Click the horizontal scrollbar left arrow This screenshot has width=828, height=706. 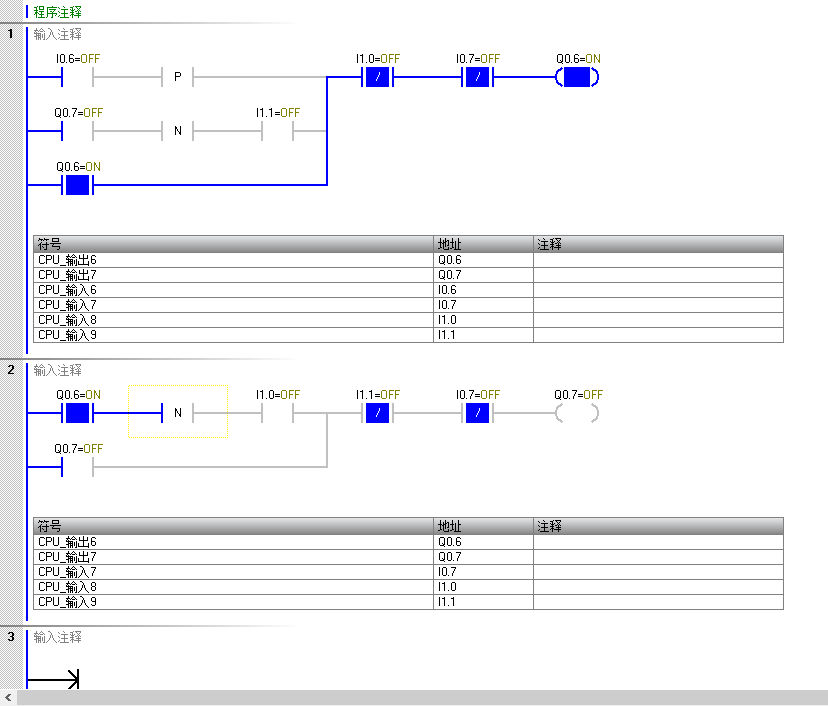coord(8,698)
